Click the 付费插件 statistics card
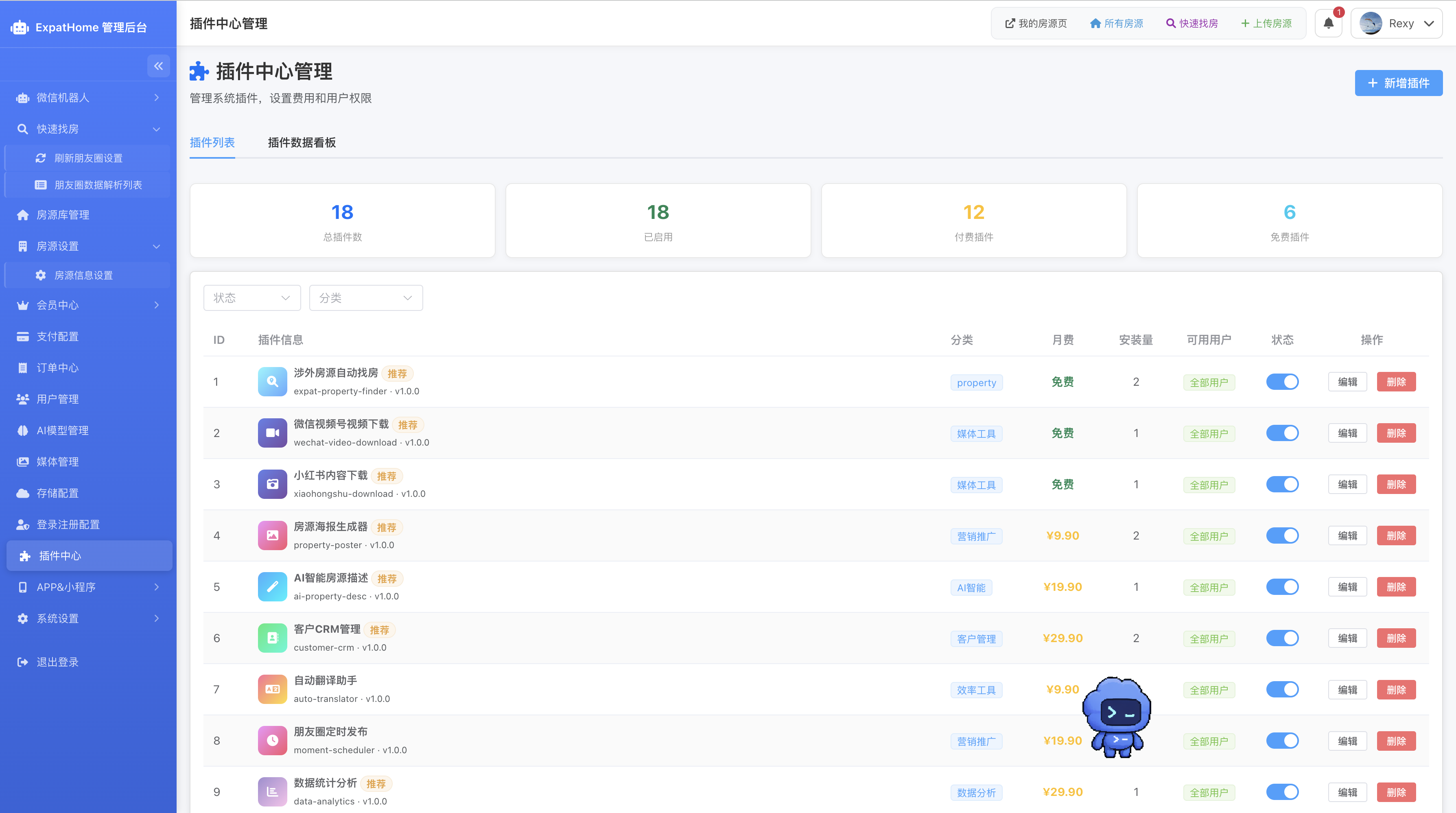This screenshot has width=1456, height=813. [974, 221]
